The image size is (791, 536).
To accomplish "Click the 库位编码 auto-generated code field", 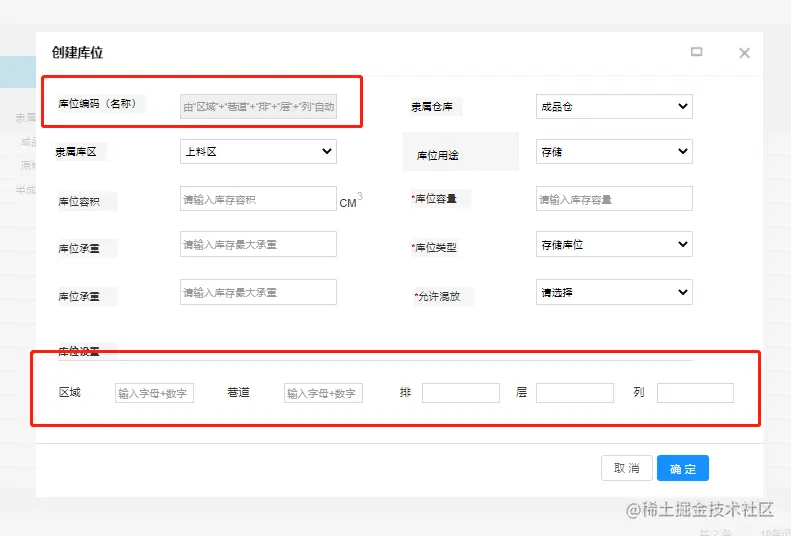I will [258, 106].
